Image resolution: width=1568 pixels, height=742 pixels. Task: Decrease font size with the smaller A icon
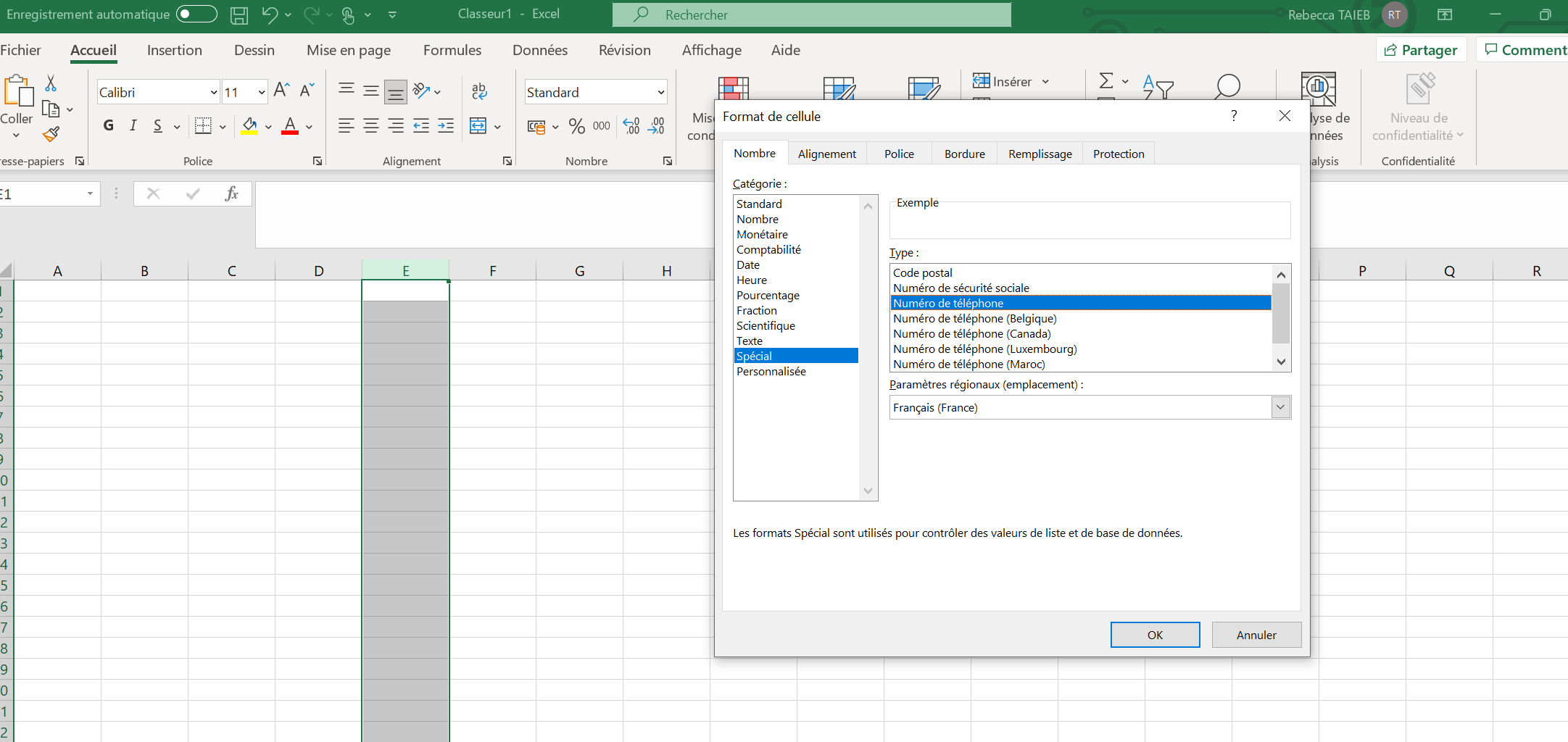[x=307, y=90]
